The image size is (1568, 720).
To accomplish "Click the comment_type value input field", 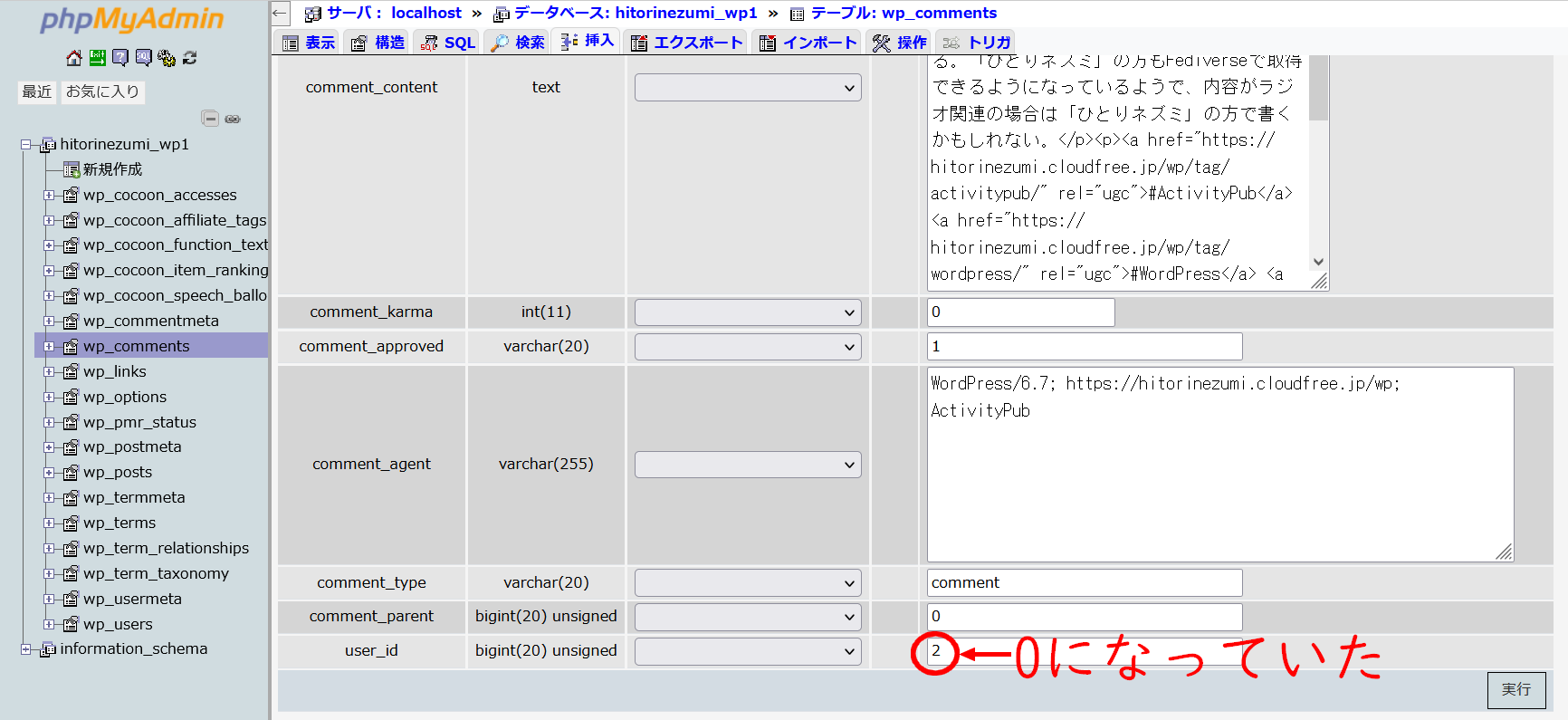I will click(x=1084, y=583).
